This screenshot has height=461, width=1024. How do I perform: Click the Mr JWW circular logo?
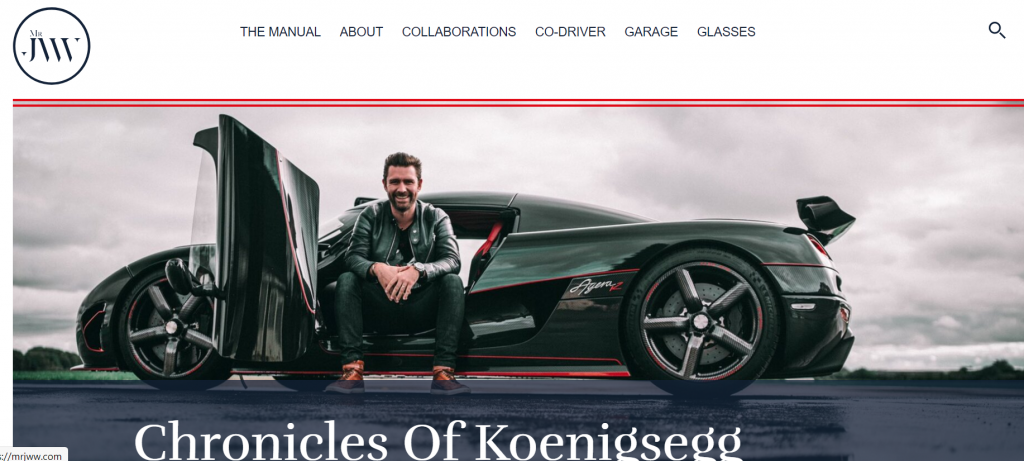coord(52,46)
